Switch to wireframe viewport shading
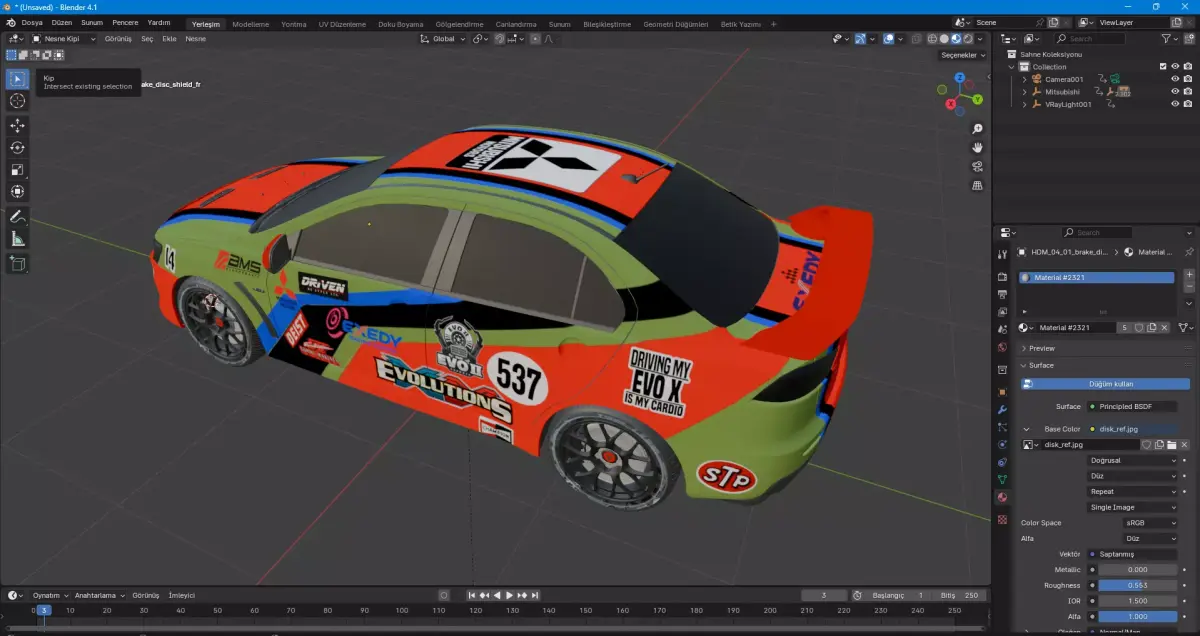The width and height of the screenshot is (1200, 636). click(932, 39)
